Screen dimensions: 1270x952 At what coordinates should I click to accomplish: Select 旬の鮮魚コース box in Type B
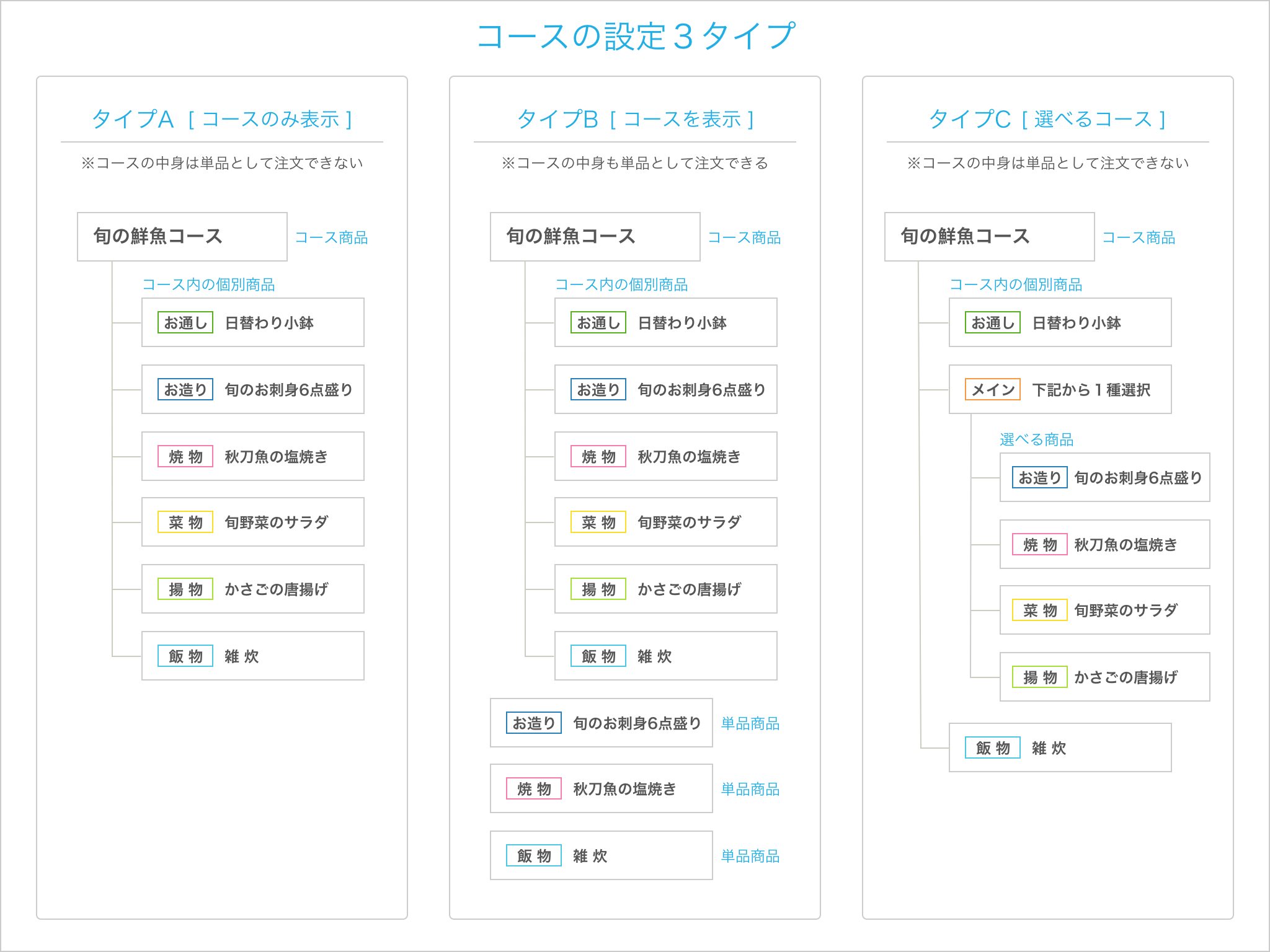[x=595, y=237]
